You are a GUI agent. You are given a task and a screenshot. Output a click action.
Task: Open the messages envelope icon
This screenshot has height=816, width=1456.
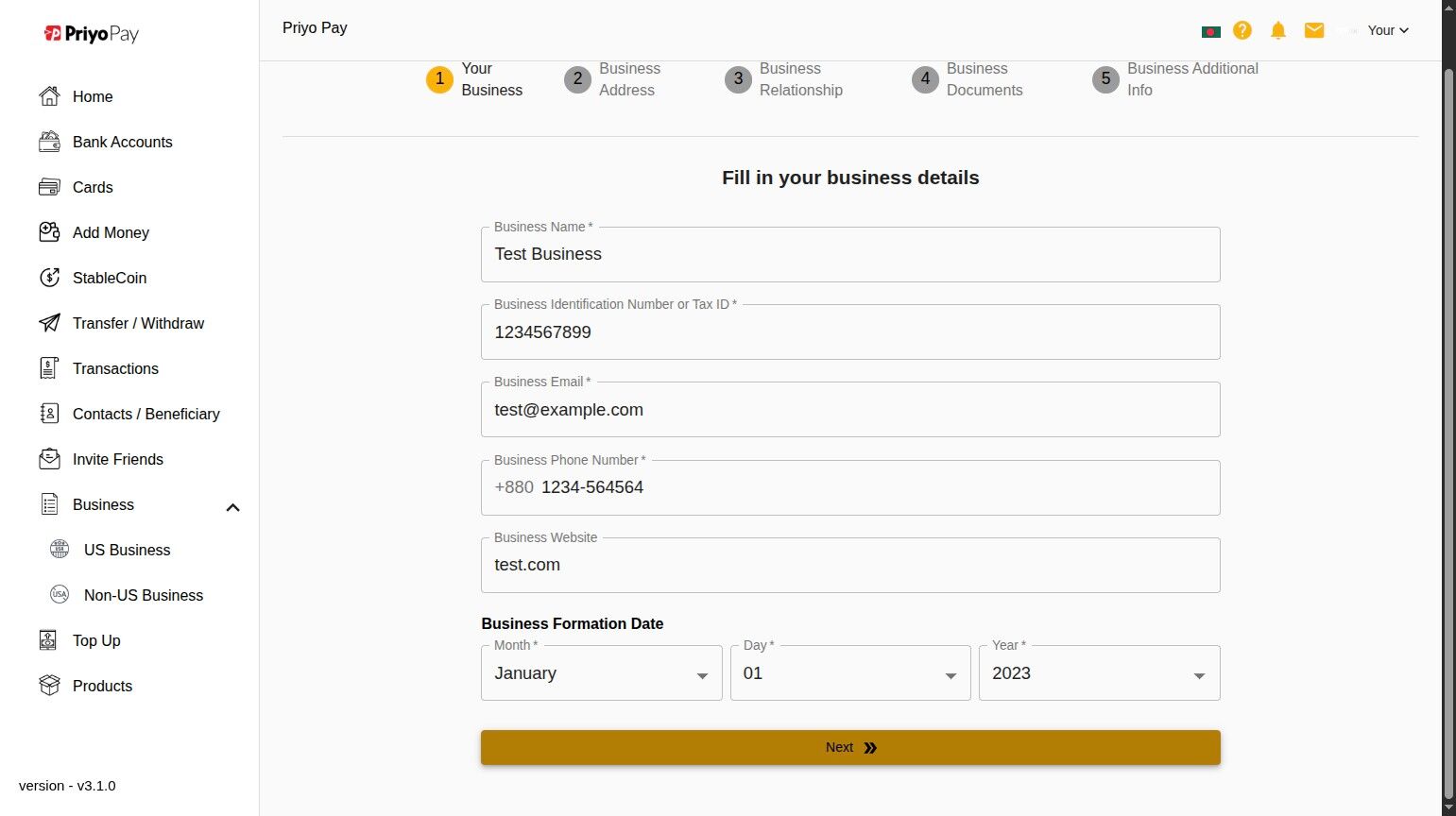1314,30
